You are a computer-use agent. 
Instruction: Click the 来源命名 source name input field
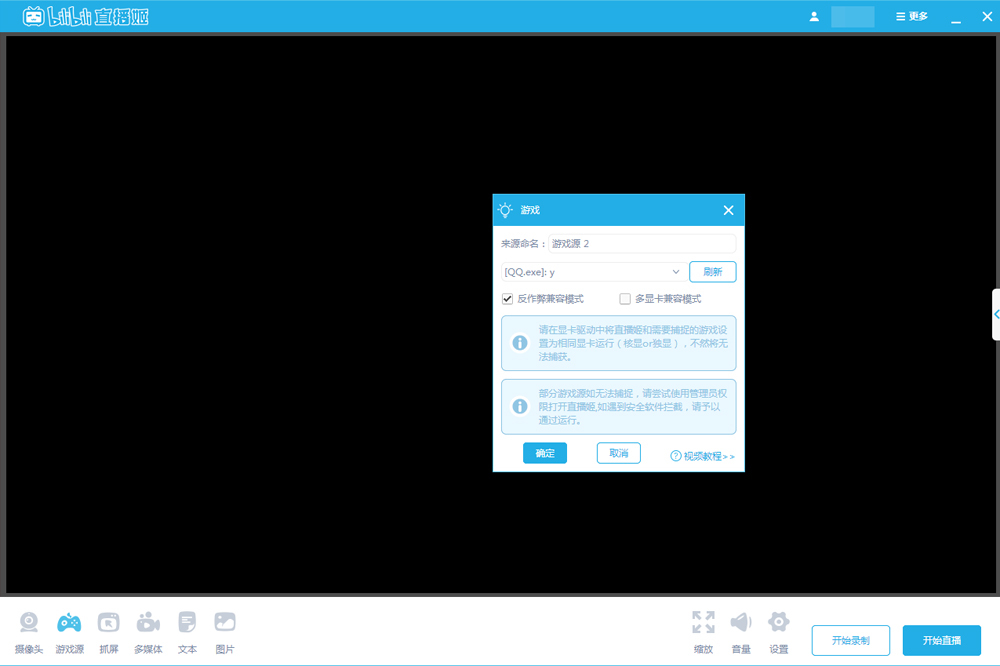point(640,243)
